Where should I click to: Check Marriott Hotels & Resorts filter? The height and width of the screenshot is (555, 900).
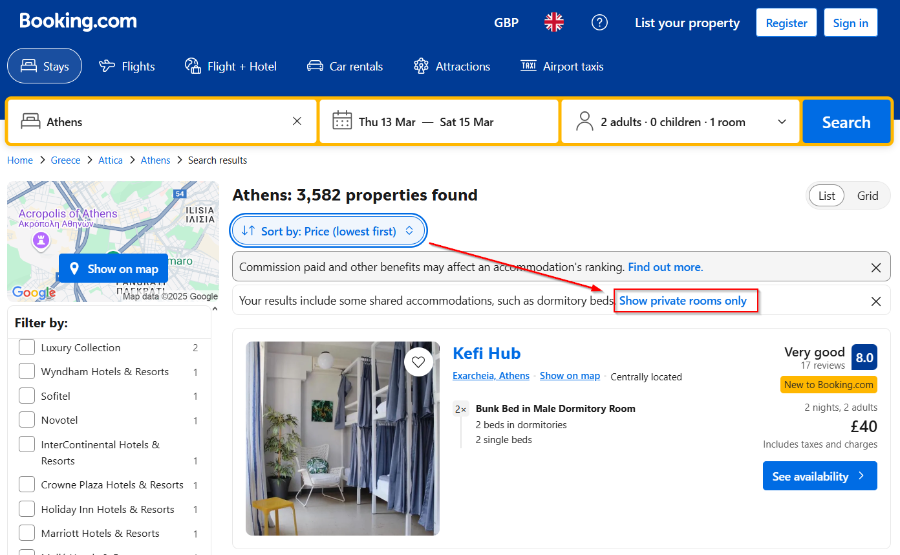[x=26, y=533]
